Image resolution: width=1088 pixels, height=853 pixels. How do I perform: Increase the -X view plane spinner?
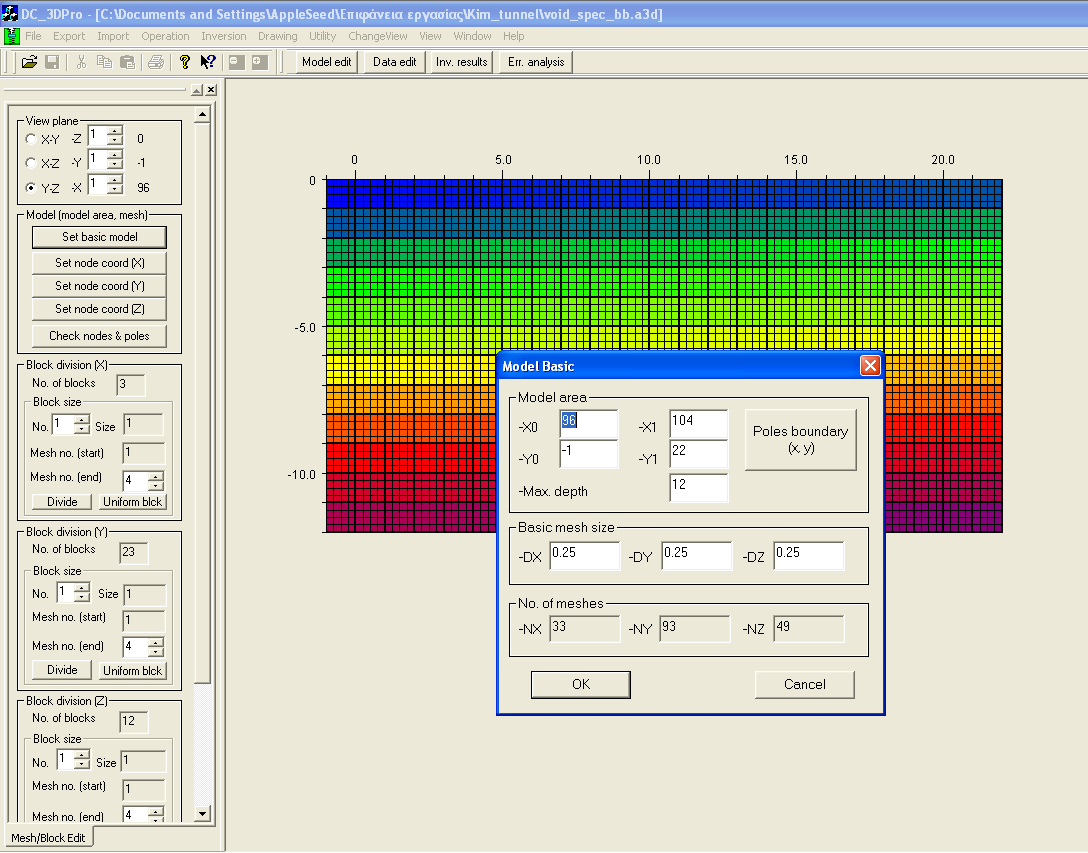coord(115,180)
